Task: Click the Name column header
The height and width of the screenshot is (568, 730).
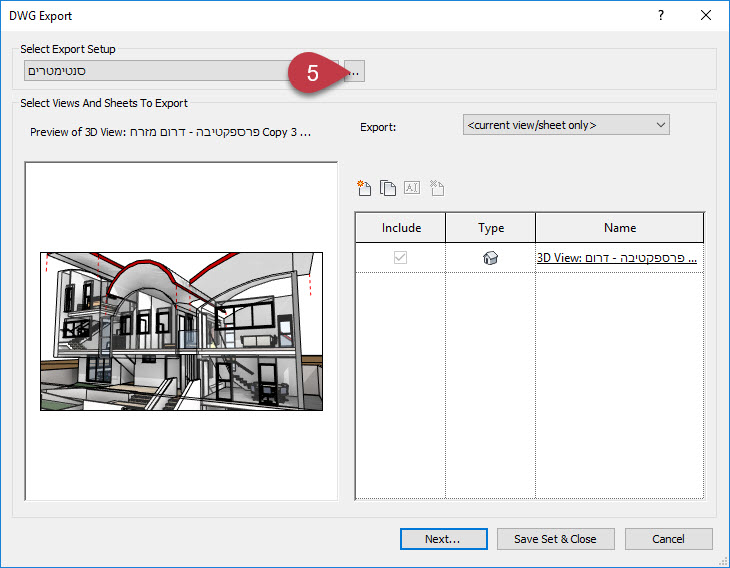Action: [619, 228]
